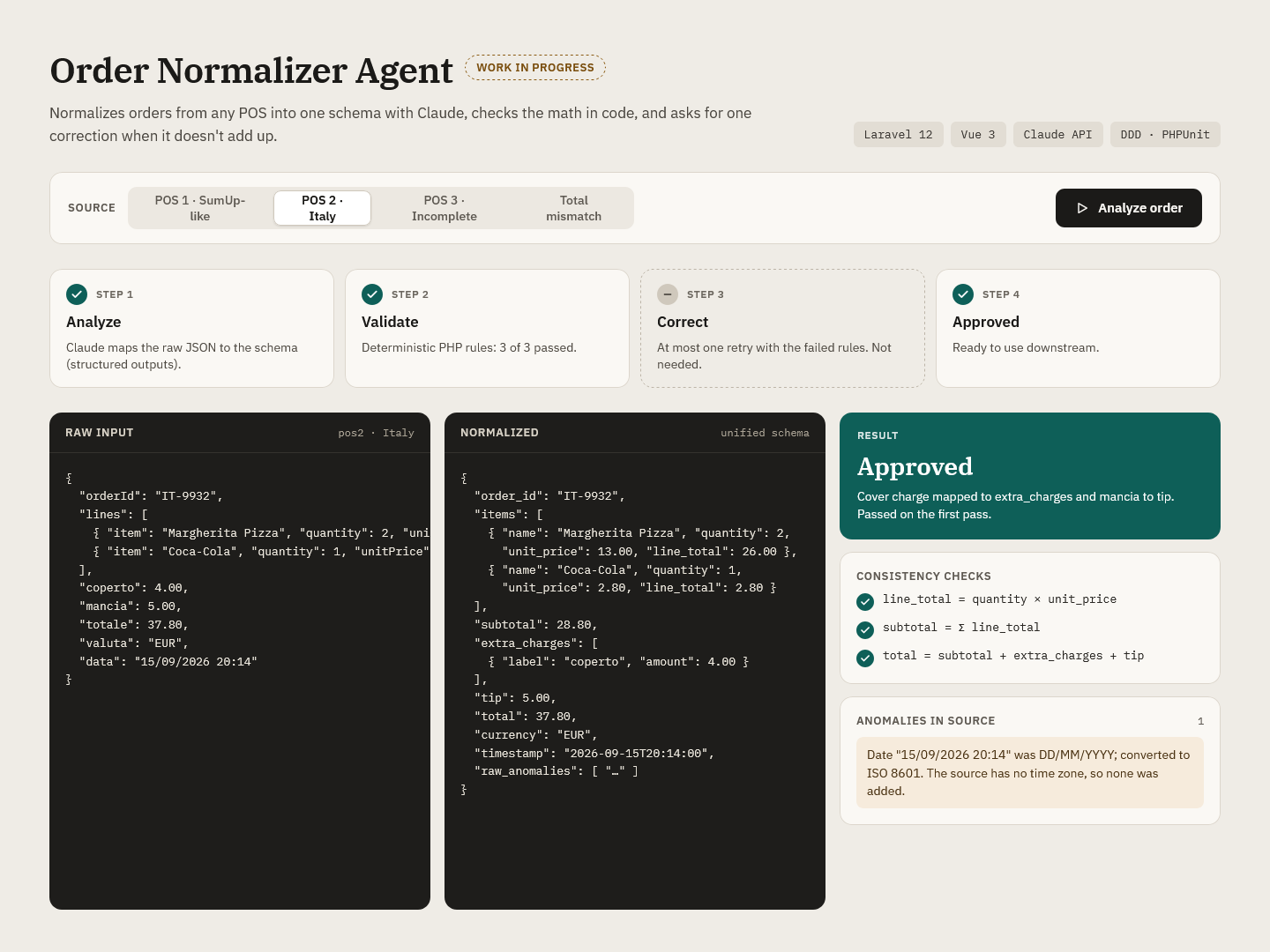Click check icon beside subtotal = Σ line_total
Screen dimensions: 1270x952
coord(865,630)
